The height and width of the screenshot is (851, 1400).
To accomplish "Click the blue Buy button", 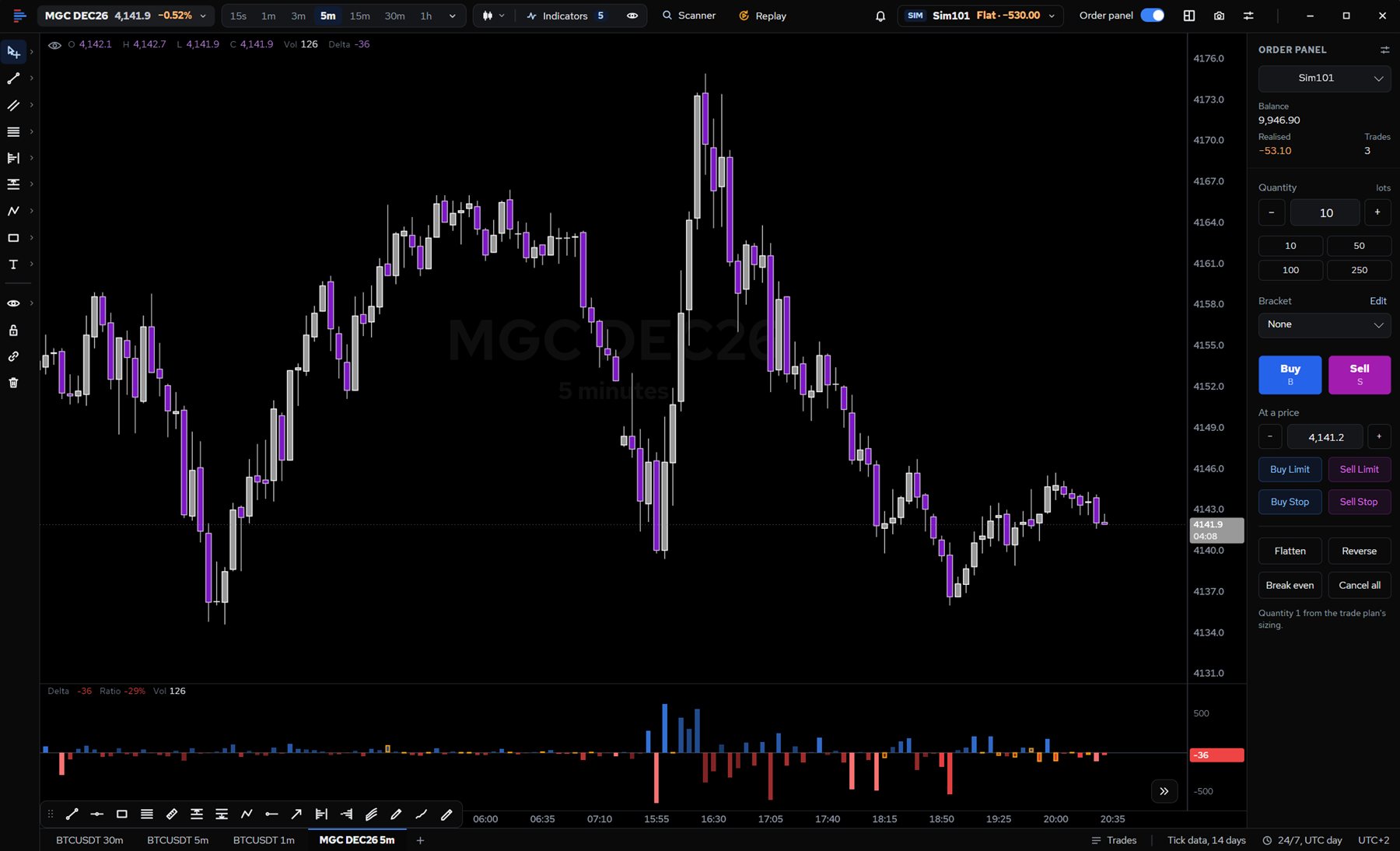I will (x=1290, y=375).
